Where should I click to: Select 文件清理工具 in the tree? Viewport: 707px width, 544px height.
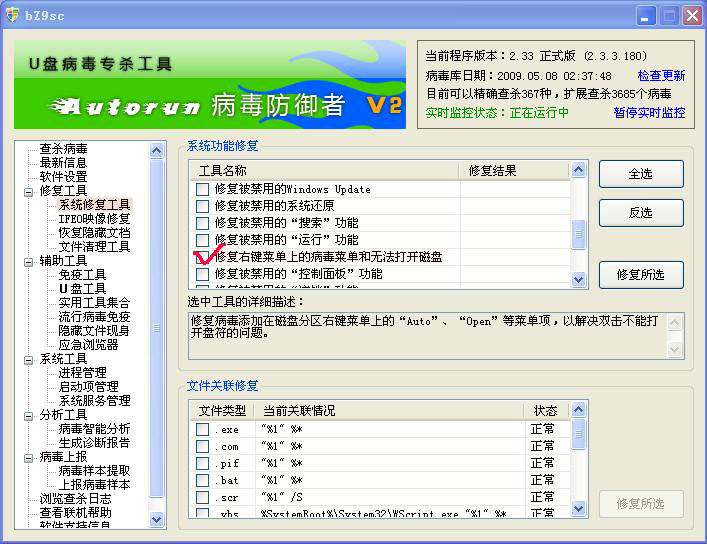[94, 247]
